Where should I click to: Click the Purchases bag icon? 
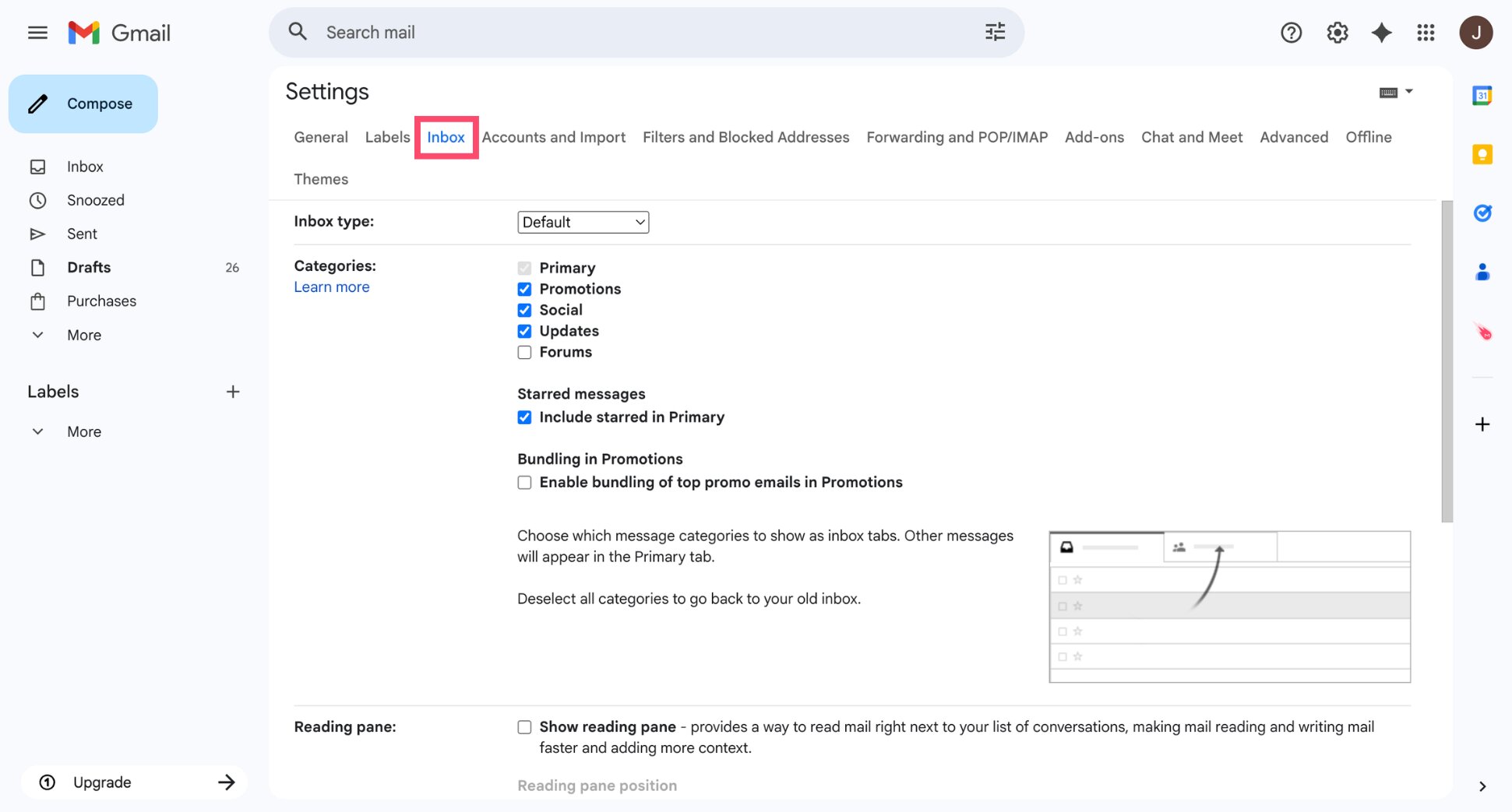37,301
